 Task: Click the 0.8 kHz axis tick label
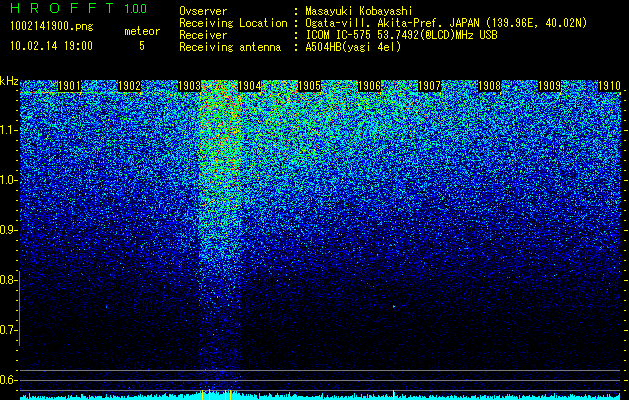(9, 280)
